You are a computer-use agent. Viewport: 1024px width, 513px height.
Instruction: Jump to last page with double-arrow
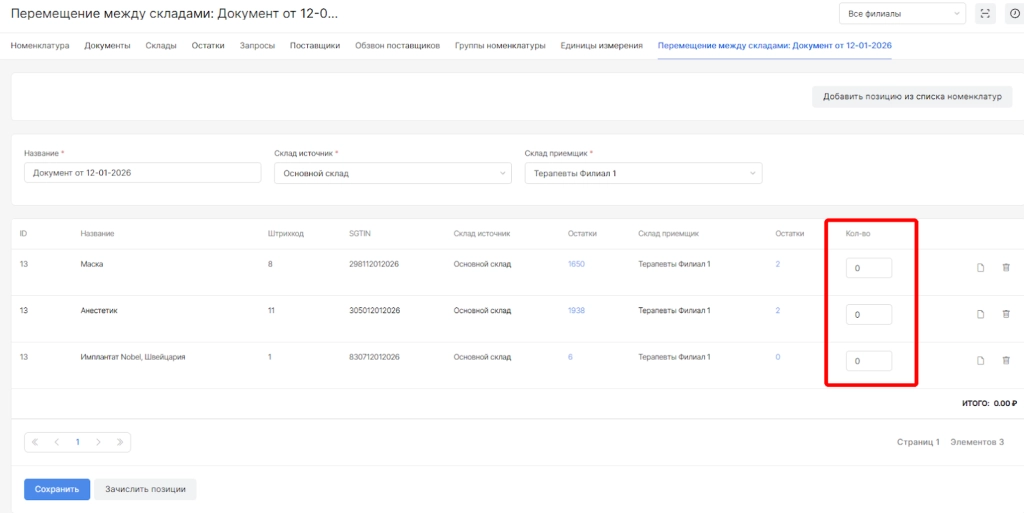(x=120, y=442)
